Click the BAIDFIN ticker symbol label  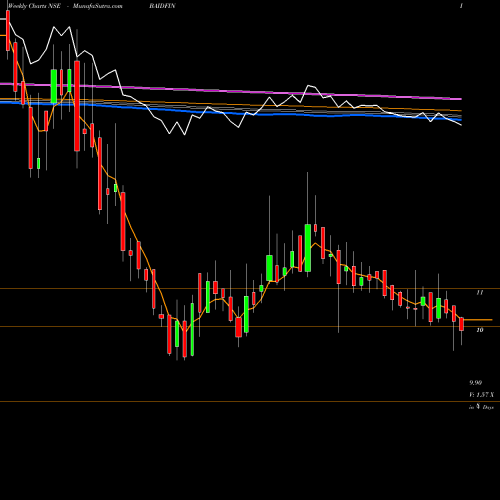tap(162, 6)
